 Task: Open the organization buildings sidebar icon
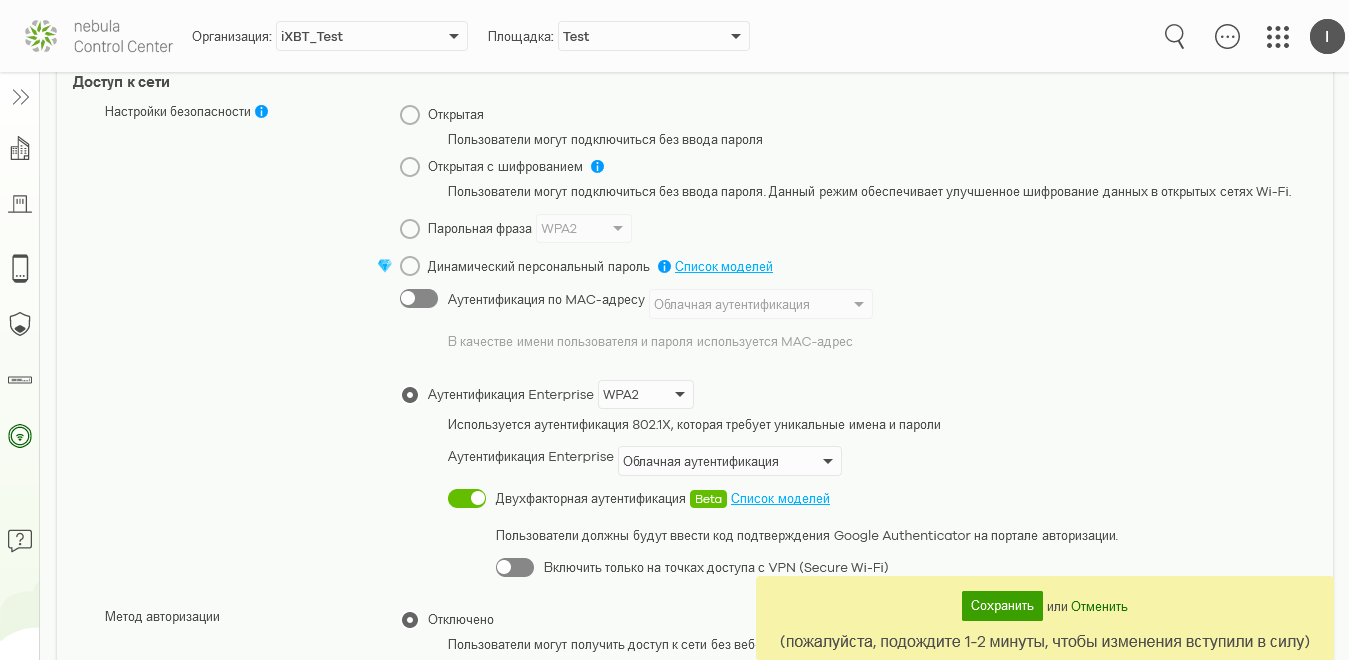coord(20,150)
